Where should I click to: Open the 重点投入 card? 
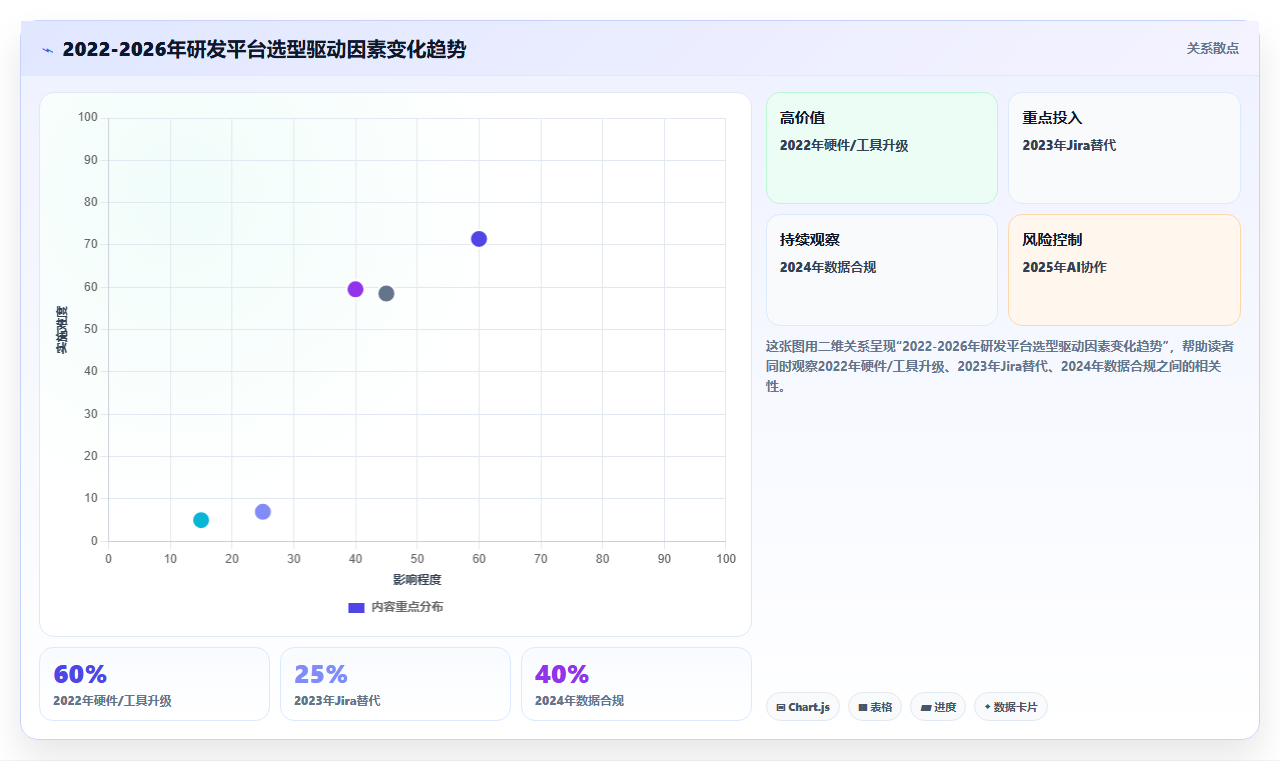(1124, 148)
